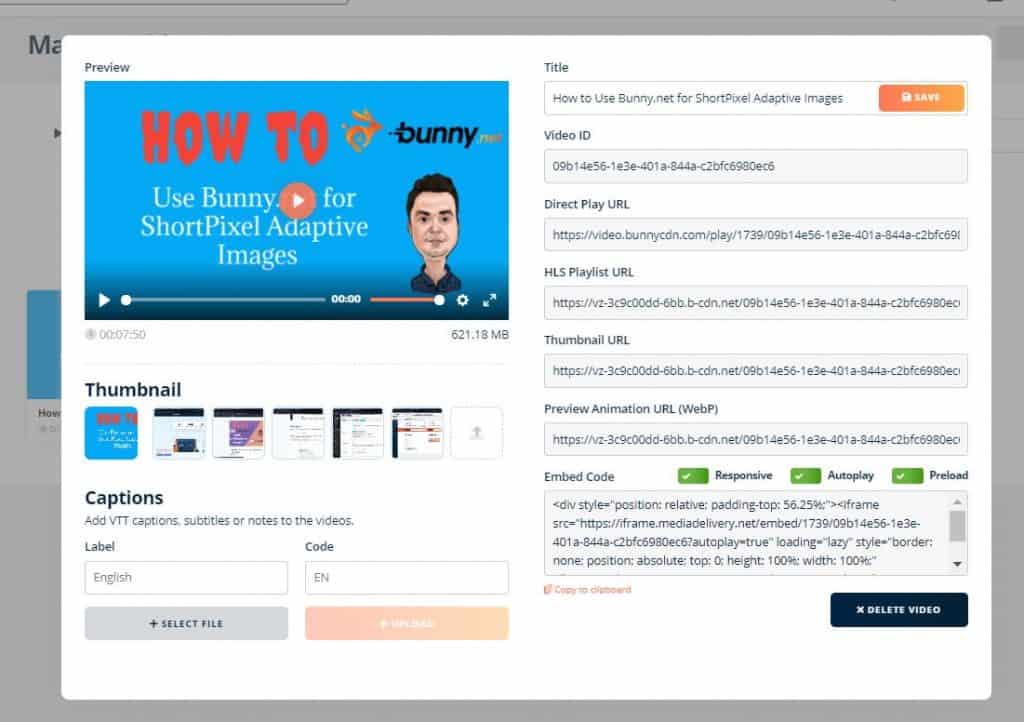Pick the third thumbnail with purple banner
Screen dimensions: 1024x722
tap(238, 433)
